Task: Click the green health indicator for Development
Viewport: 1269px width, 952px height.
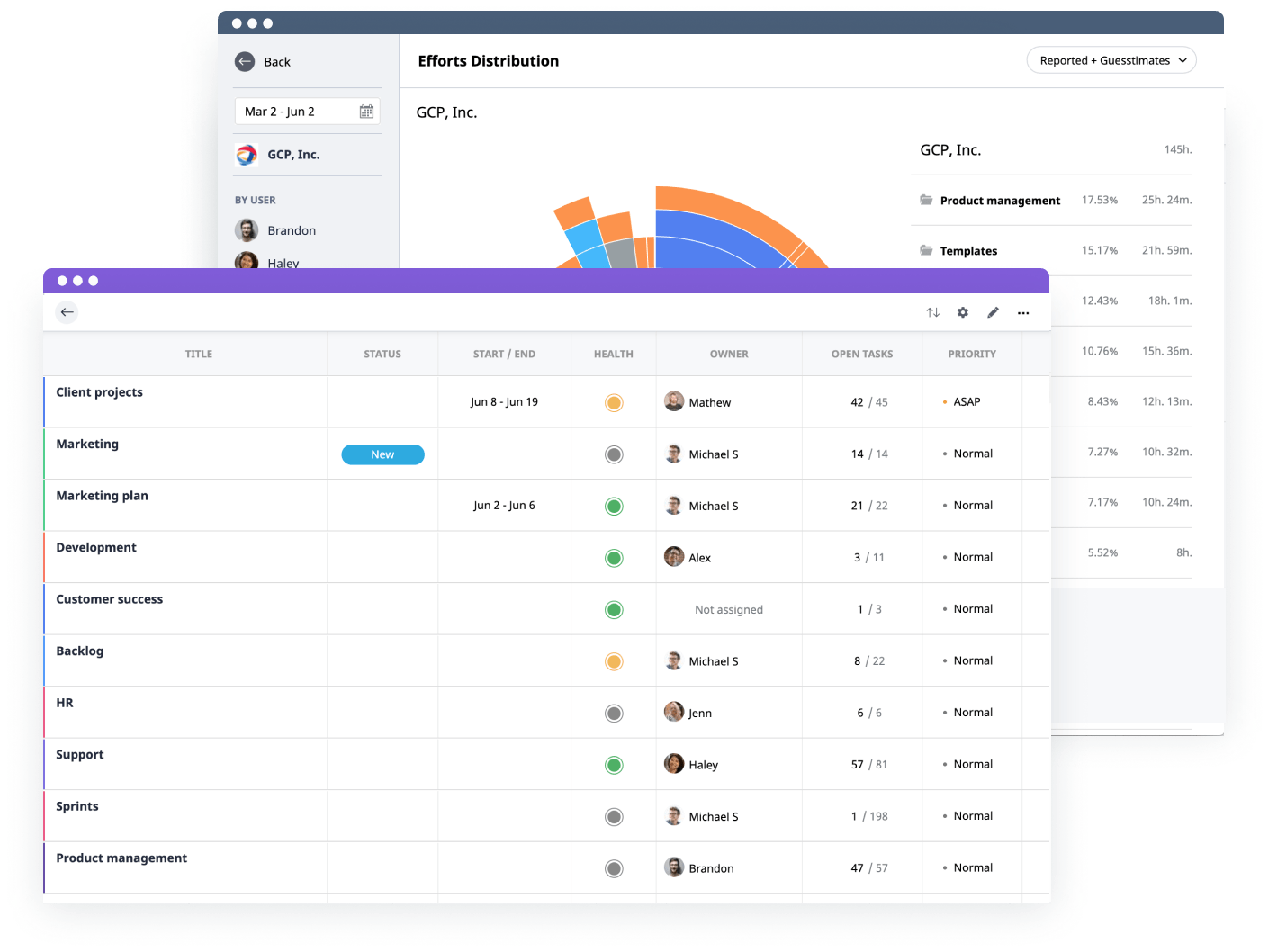Action: tap(613, 557)
